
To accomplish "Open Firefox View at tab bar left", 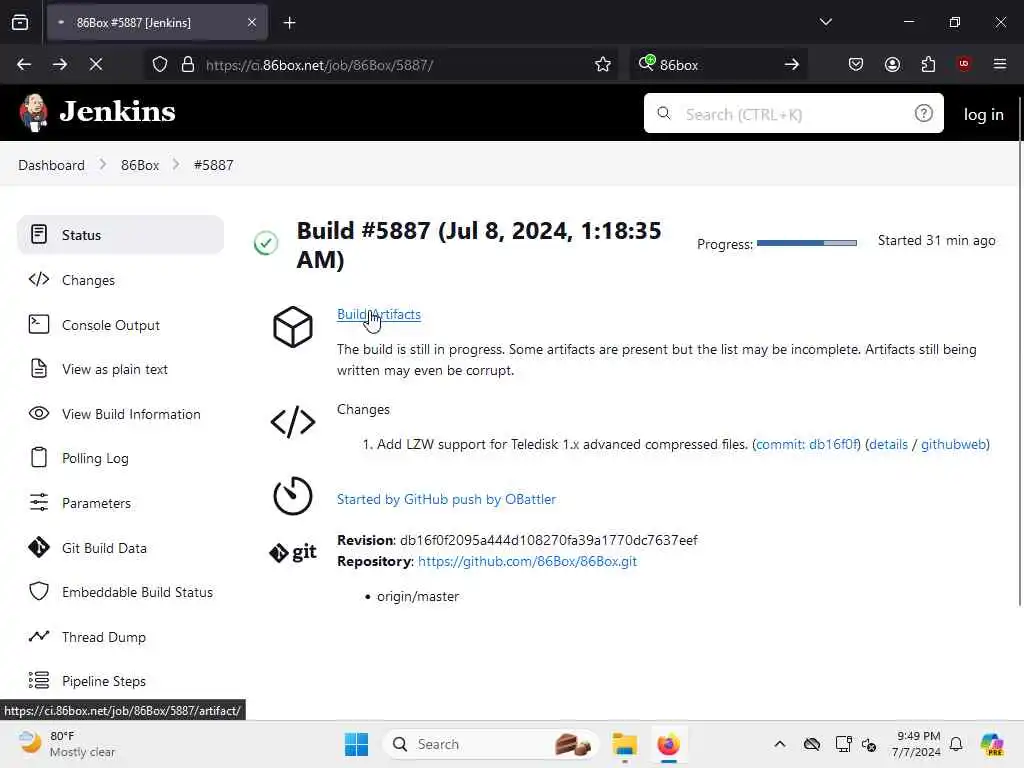I will pos(20,22).
